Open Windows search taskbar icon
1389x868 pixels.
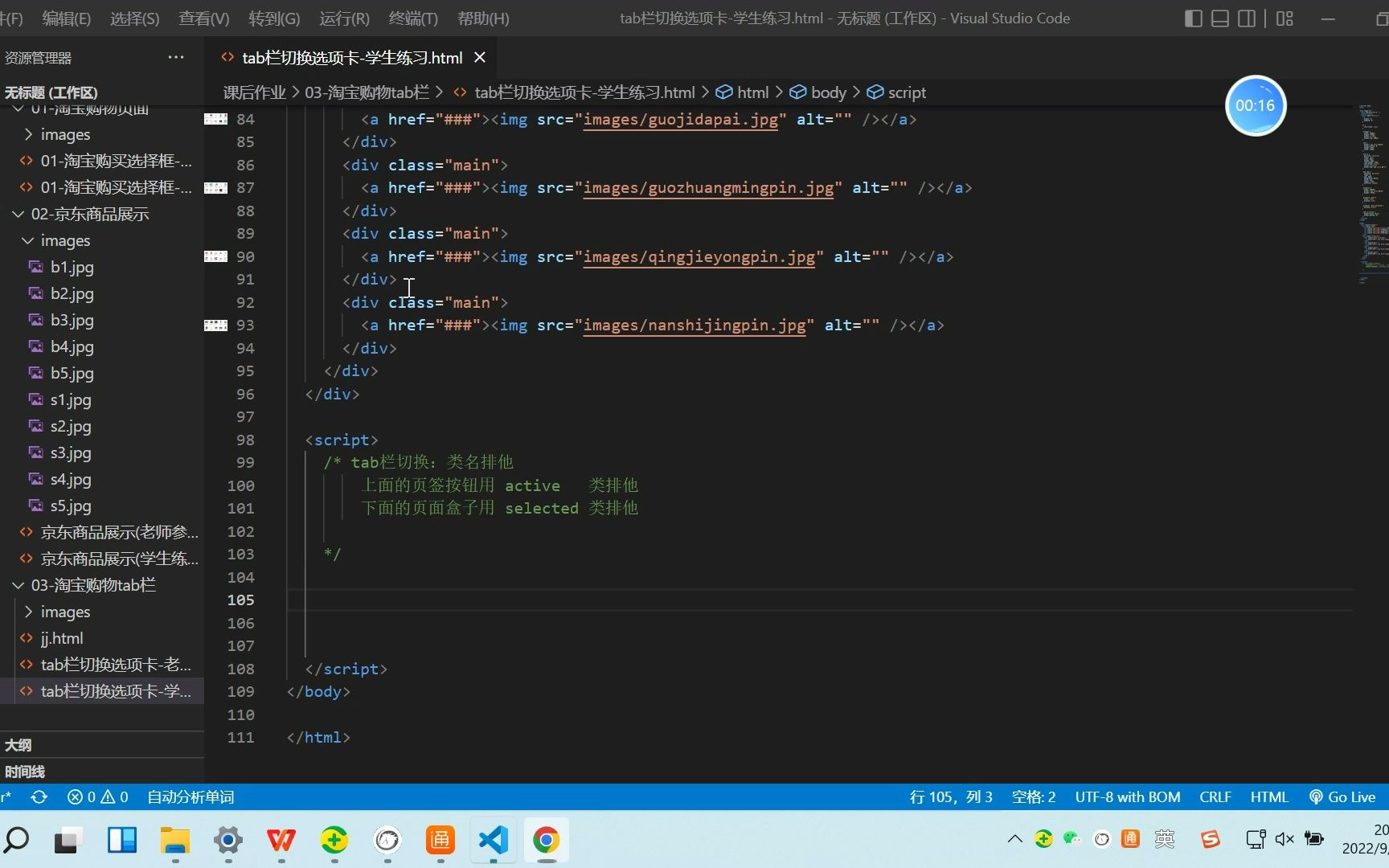point(16,840)
